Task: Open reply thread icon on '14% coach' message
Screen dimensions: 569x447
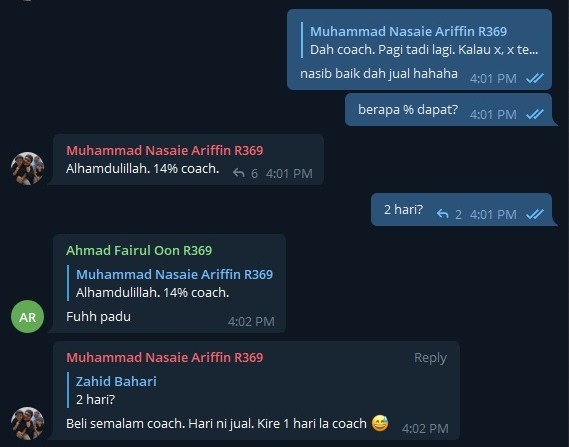Action: [238, 173]
